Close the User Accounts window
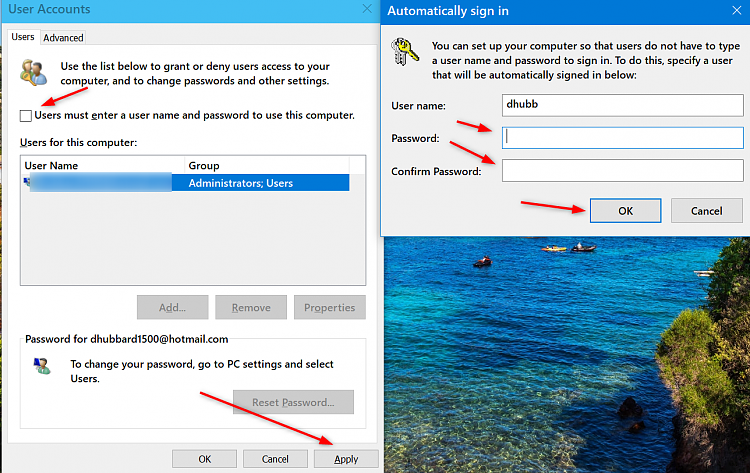 [367, 9]
